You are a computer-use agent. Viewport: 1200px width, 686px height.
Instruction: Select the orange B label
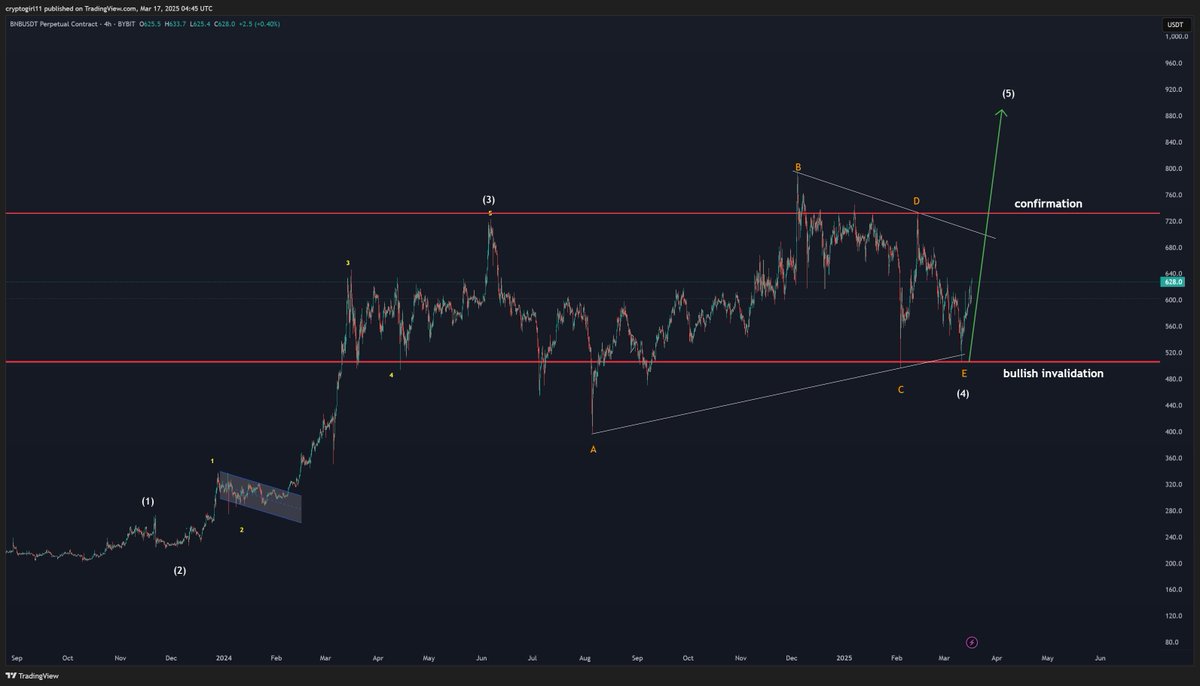798,167
